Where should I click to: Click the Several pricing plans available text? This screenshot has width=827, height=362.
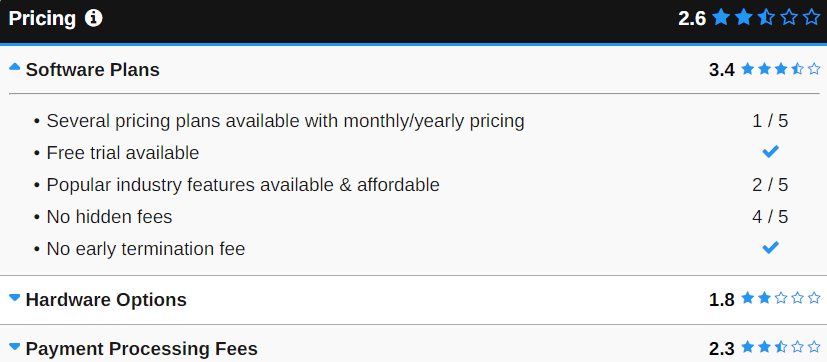pyautogui.click(x=285, y=121)
